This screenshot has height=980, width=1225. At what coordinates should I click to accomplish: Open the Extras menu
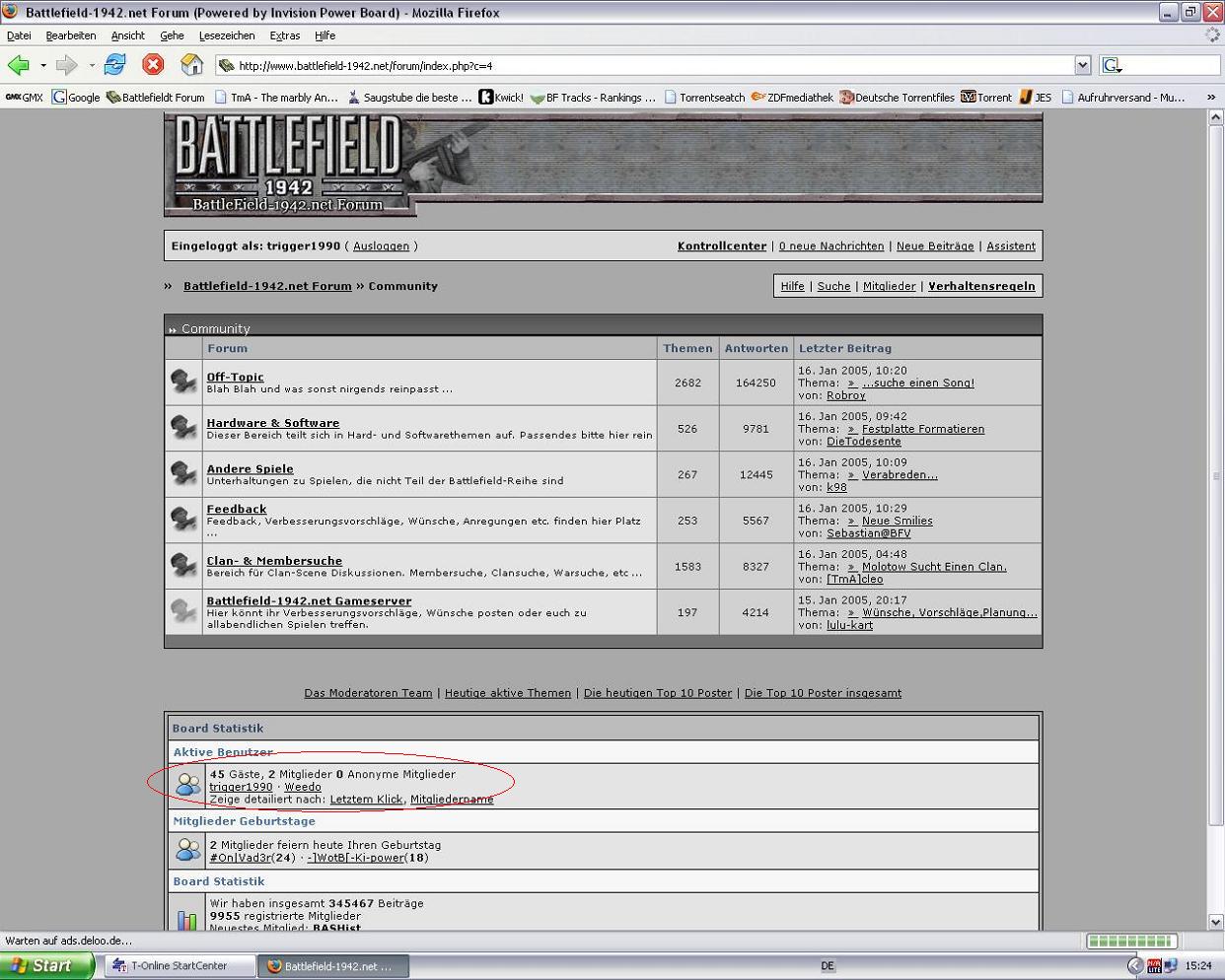tap(285, 35)
